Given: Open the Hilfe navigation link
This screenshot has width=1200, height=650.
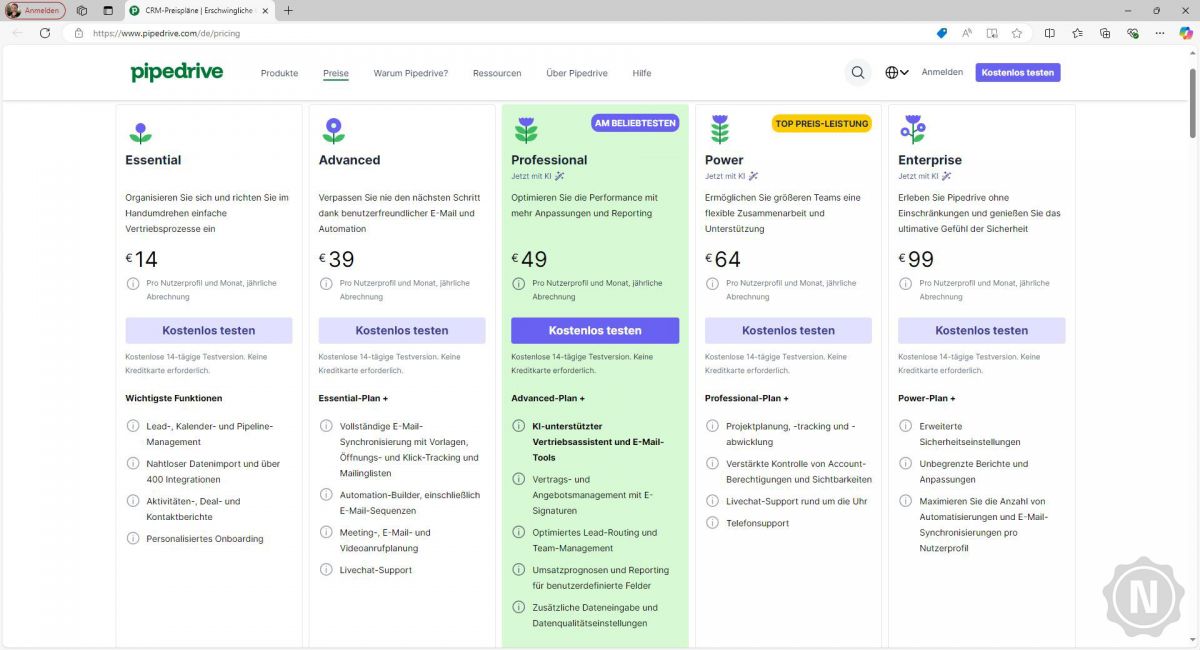Looking at the screenshot, I should click(x=642, y=73).
